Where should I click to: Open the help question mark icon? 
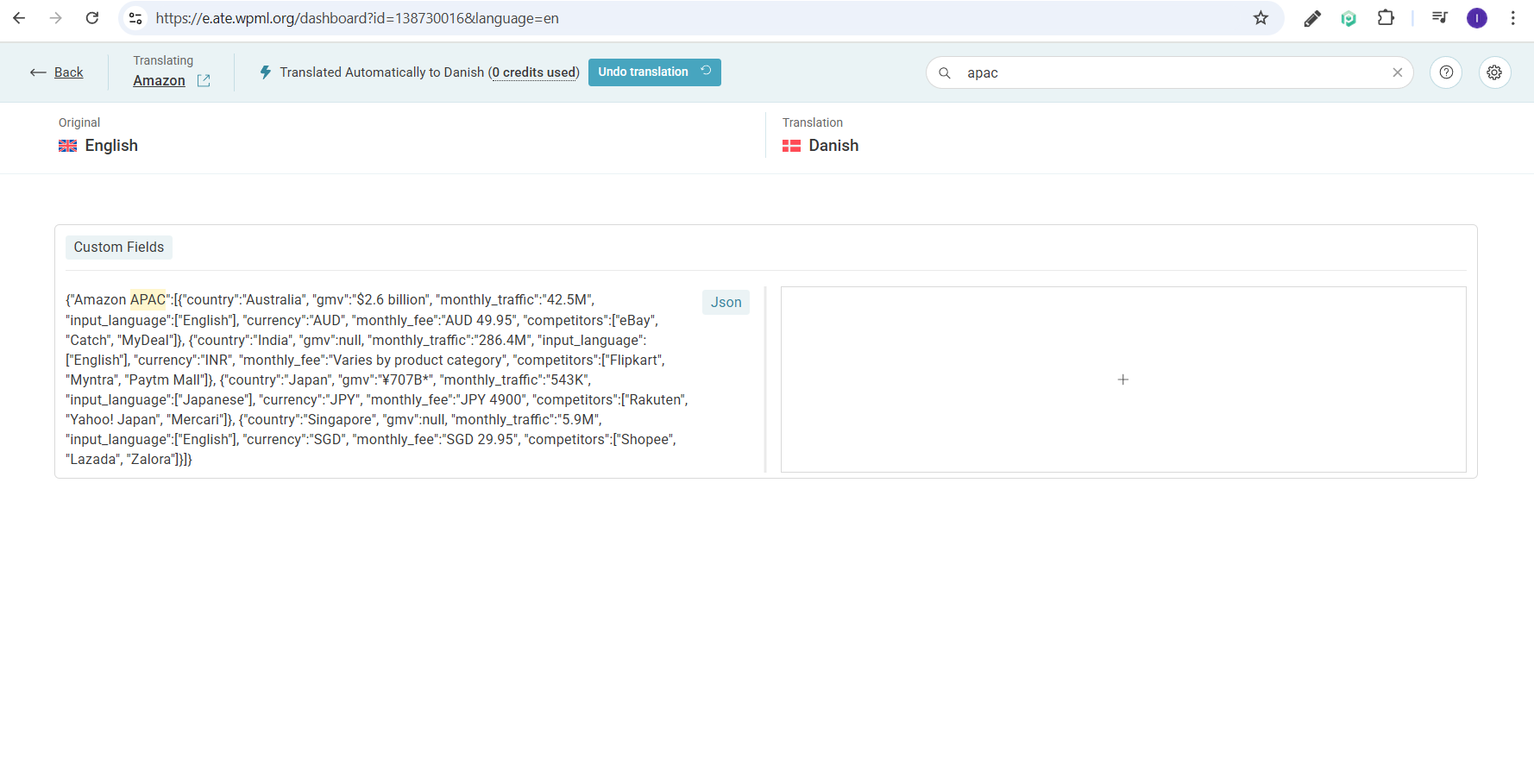(1446, 72)
